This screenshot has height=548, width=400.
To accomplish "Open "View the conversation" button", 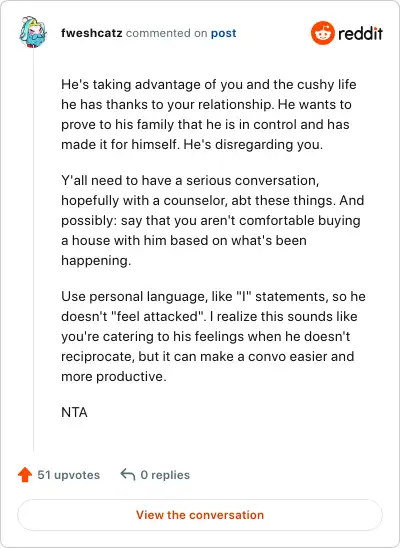I will click(200, 515).
